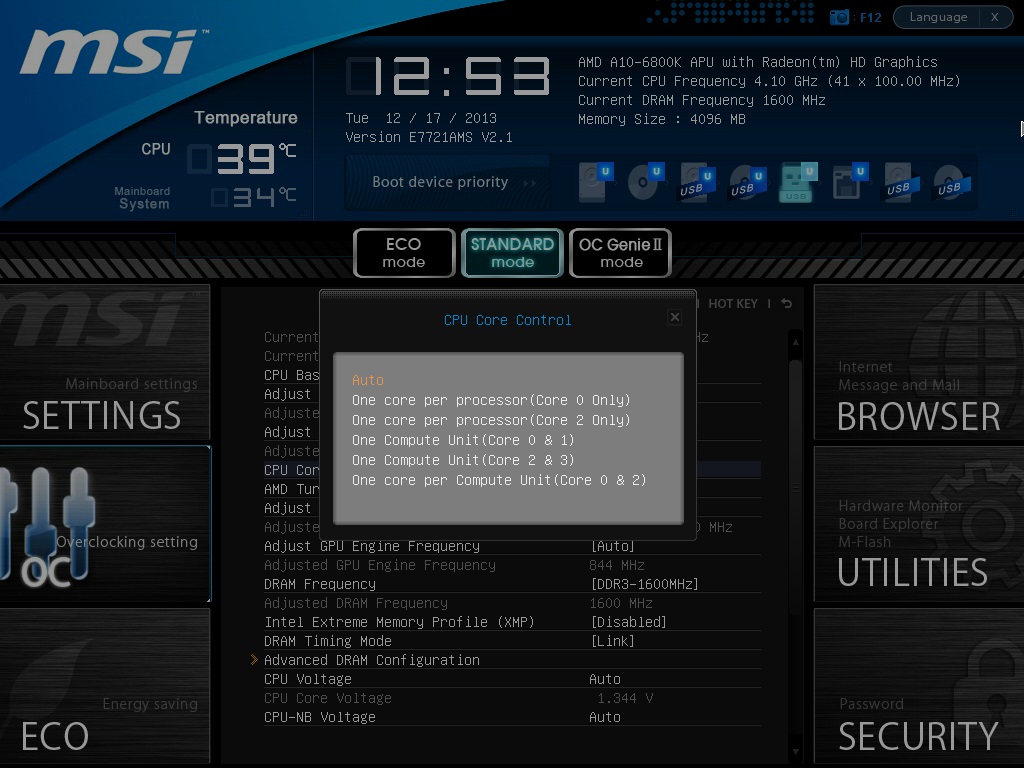Image resolution: width=1024 pixels, height=768 pixels.
Task: Click the back arrow next to HOT KEY
Action: click(x=787, y=304)
